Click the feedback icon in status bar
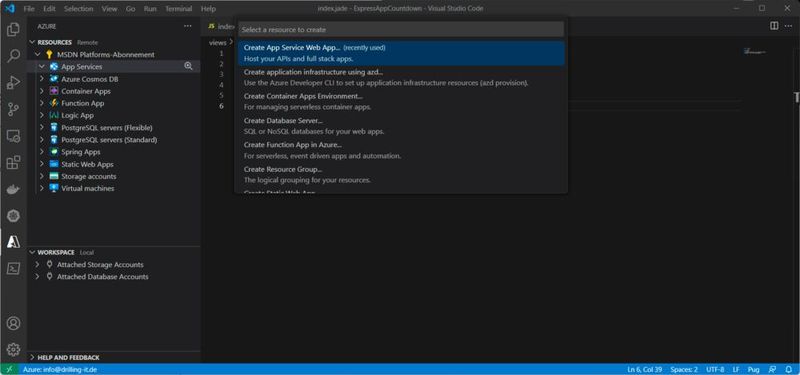800x375 pixels. click(x=773, y=369)
